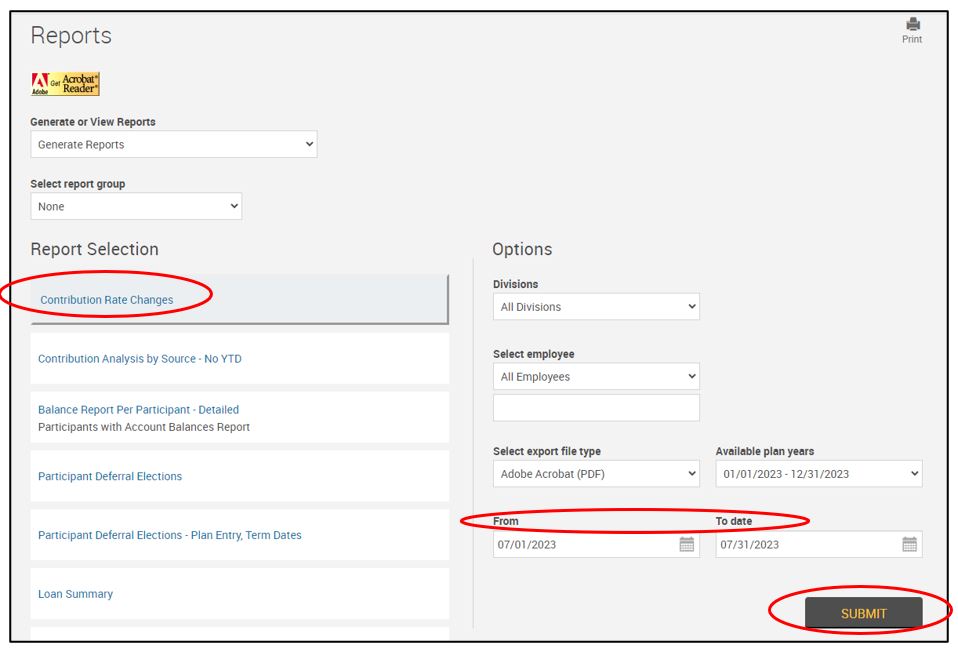
Task: Open Participant Deferral Elections - Plan Entry report
Action: pos(170,536)
